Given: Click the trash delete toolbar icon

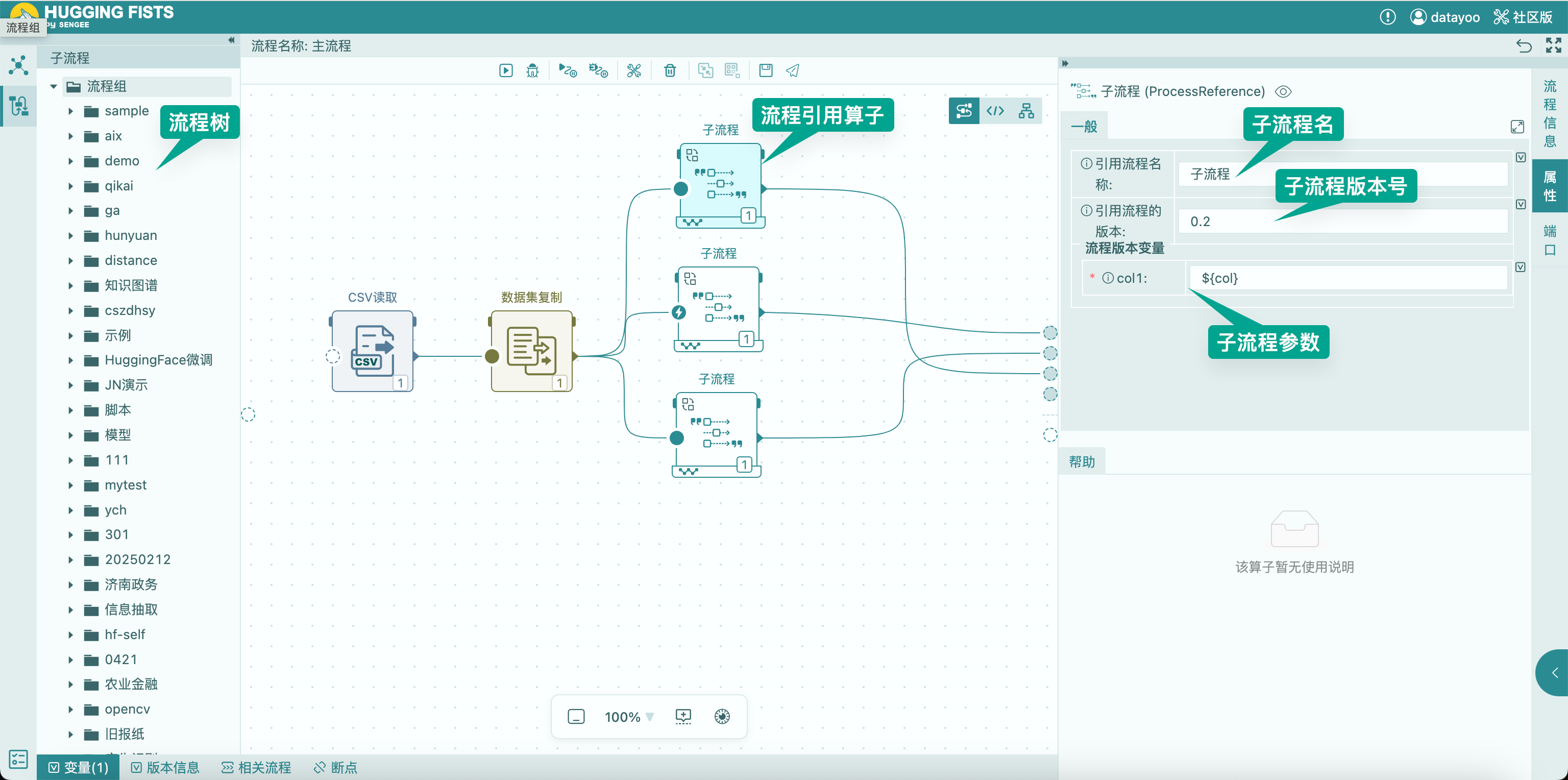Looking at the screenshot, I should (x=670, y=70).
